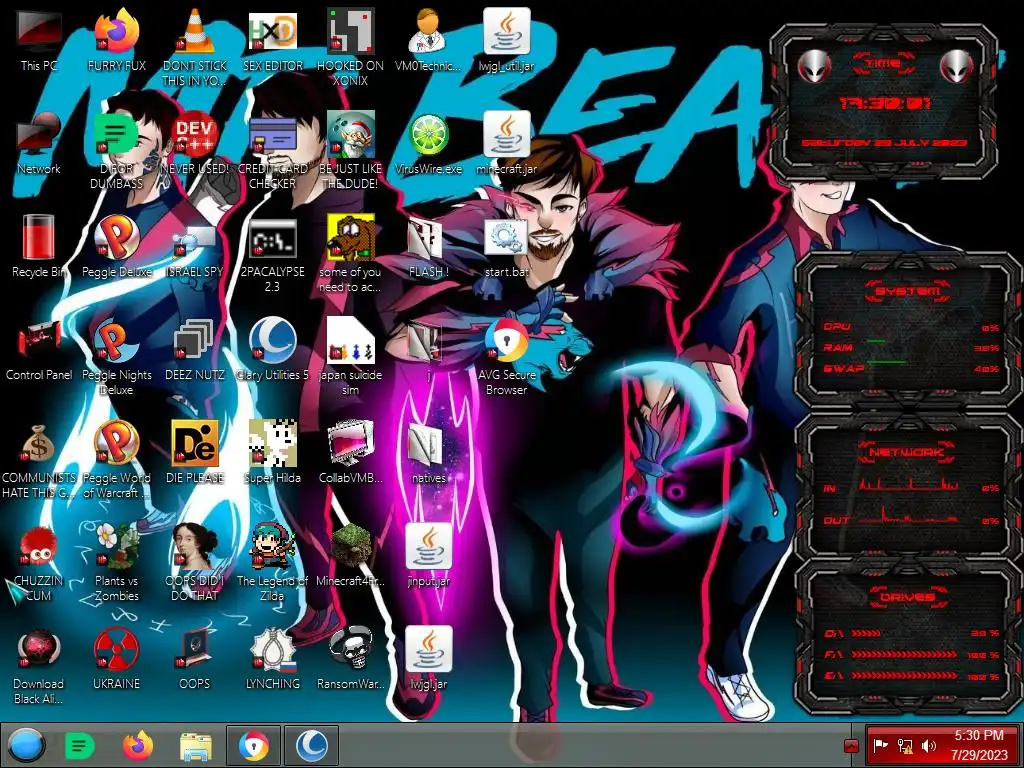This screenshot has height=768, width=1024.
Task: Open the green chat app in taskbar
Action: pos(80,746)
